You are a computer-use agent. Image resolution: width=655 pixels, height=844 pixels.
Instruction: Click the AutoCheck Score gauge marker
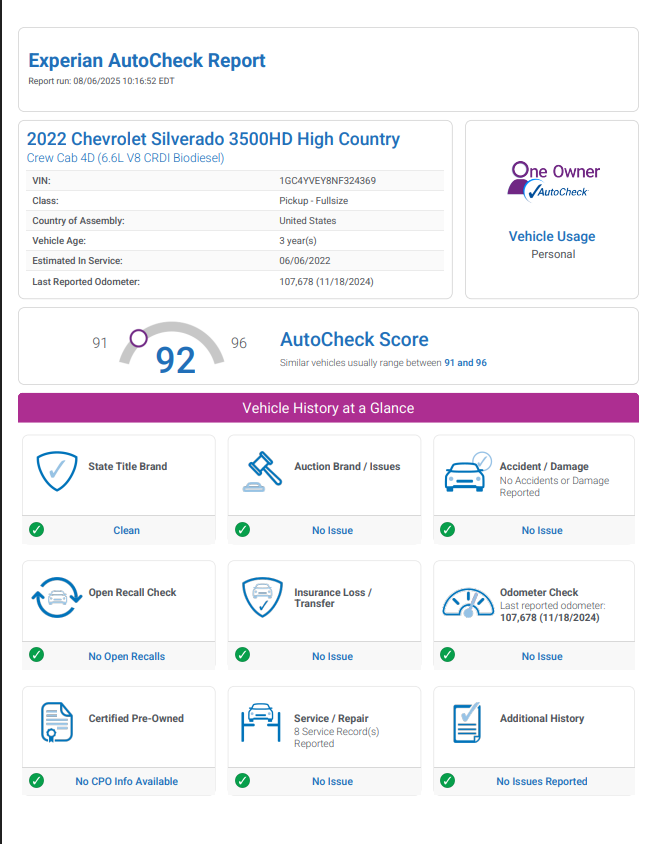tap(138, 339)
